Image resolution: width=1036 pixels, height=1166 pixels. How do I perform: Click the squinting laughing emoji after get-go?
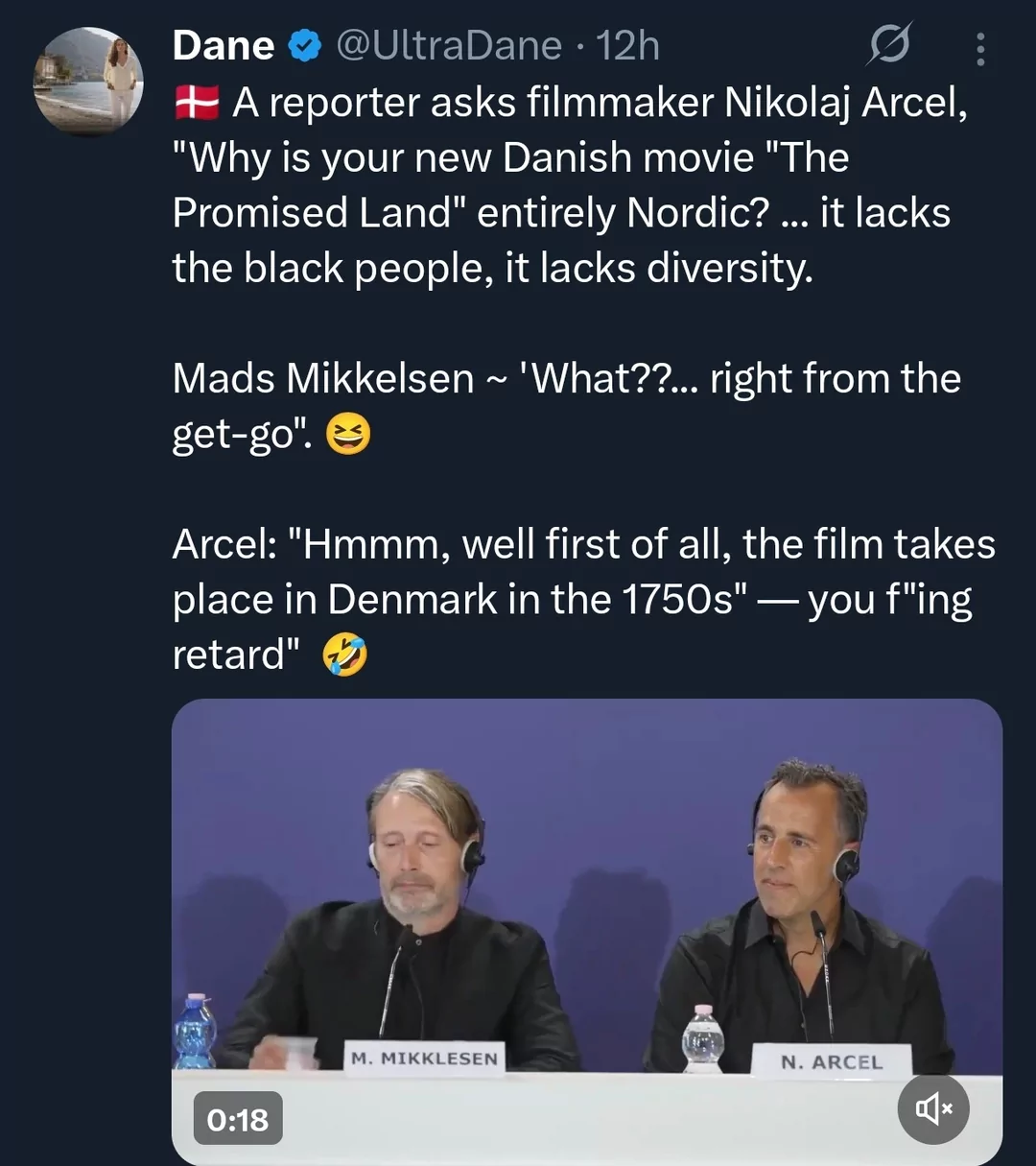tap(347, 435)
